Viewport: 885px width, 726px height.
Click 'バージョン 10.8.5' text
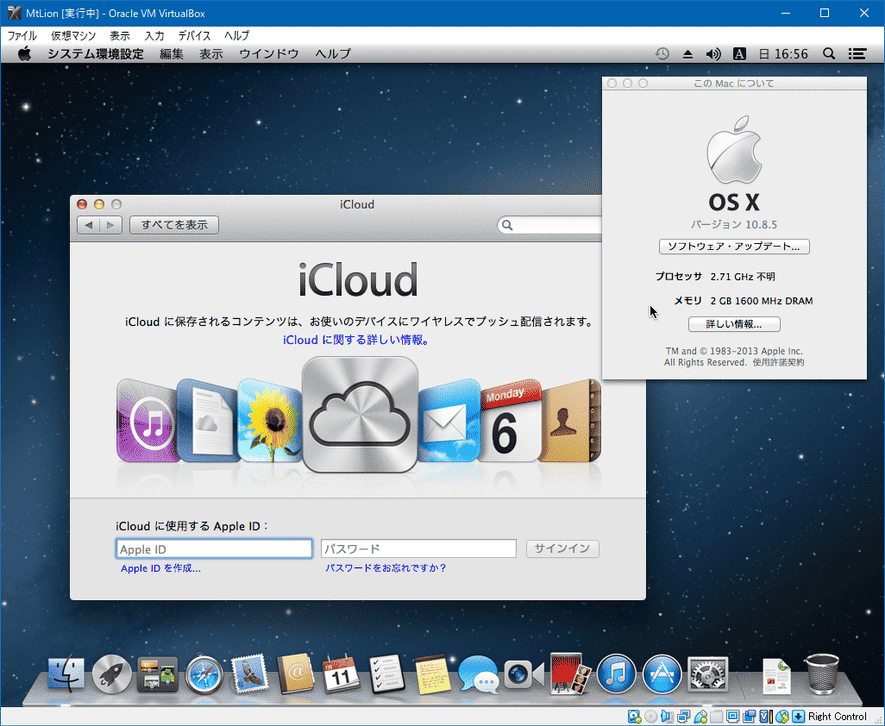coord(734,224)
